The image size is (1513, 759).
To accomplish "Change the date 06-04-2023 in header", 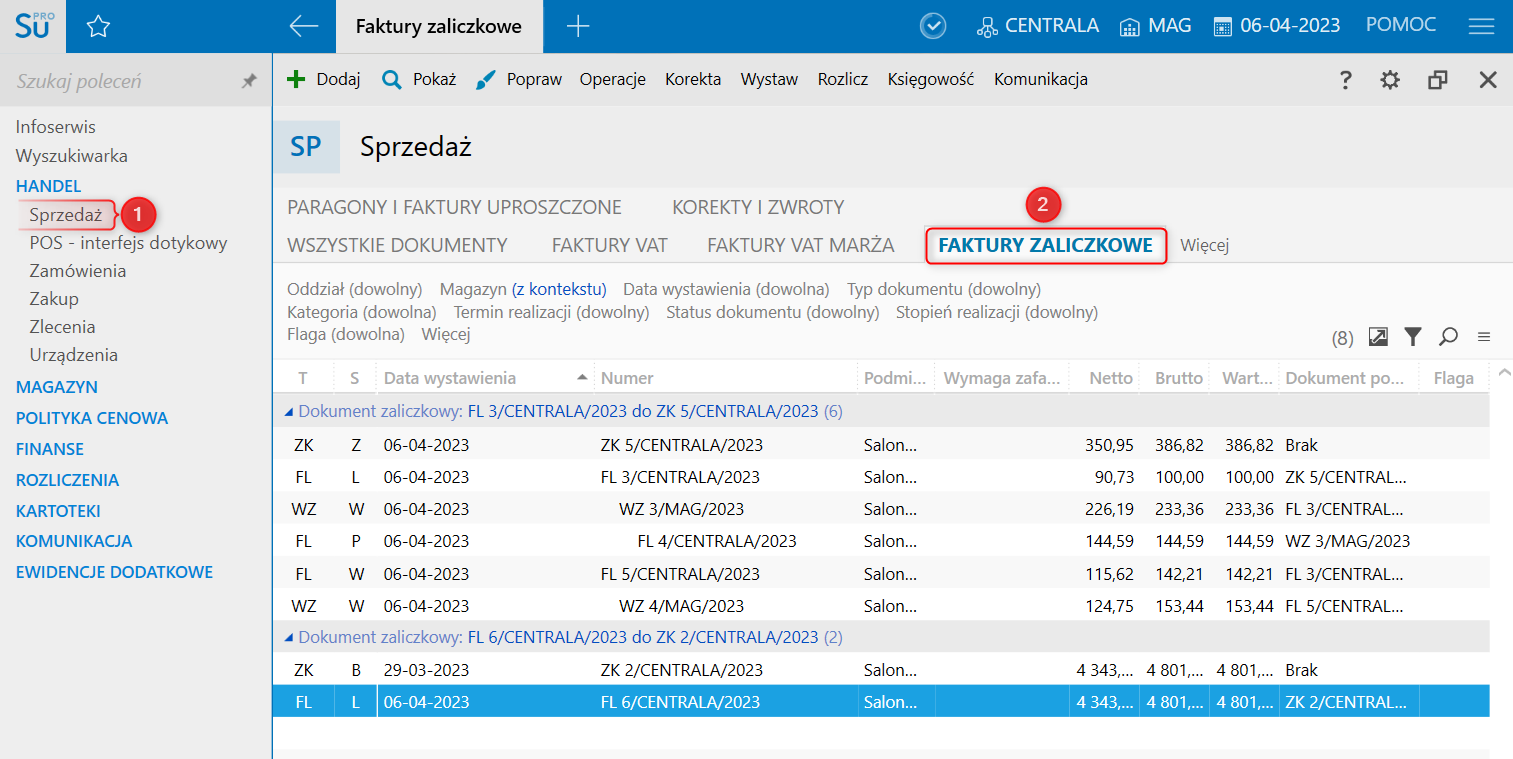I will 1276,26.
